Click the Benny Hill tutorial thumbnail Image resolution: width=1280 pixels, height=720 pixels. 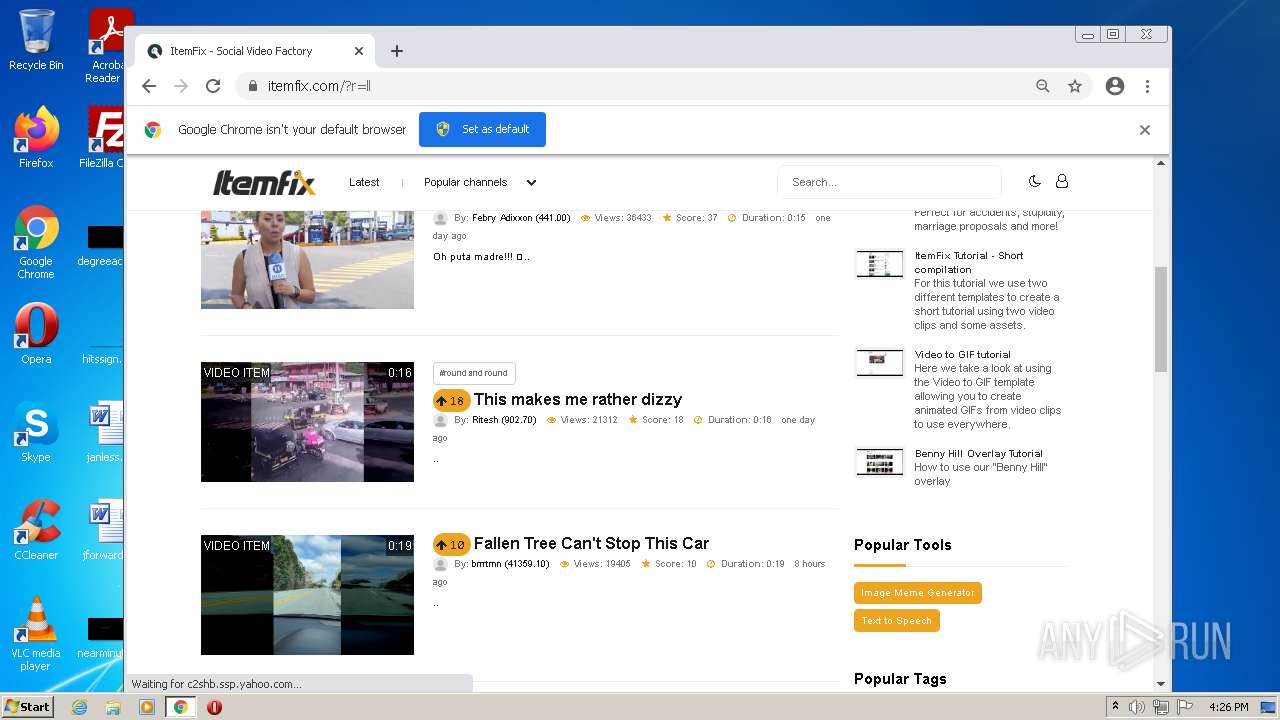880,462
